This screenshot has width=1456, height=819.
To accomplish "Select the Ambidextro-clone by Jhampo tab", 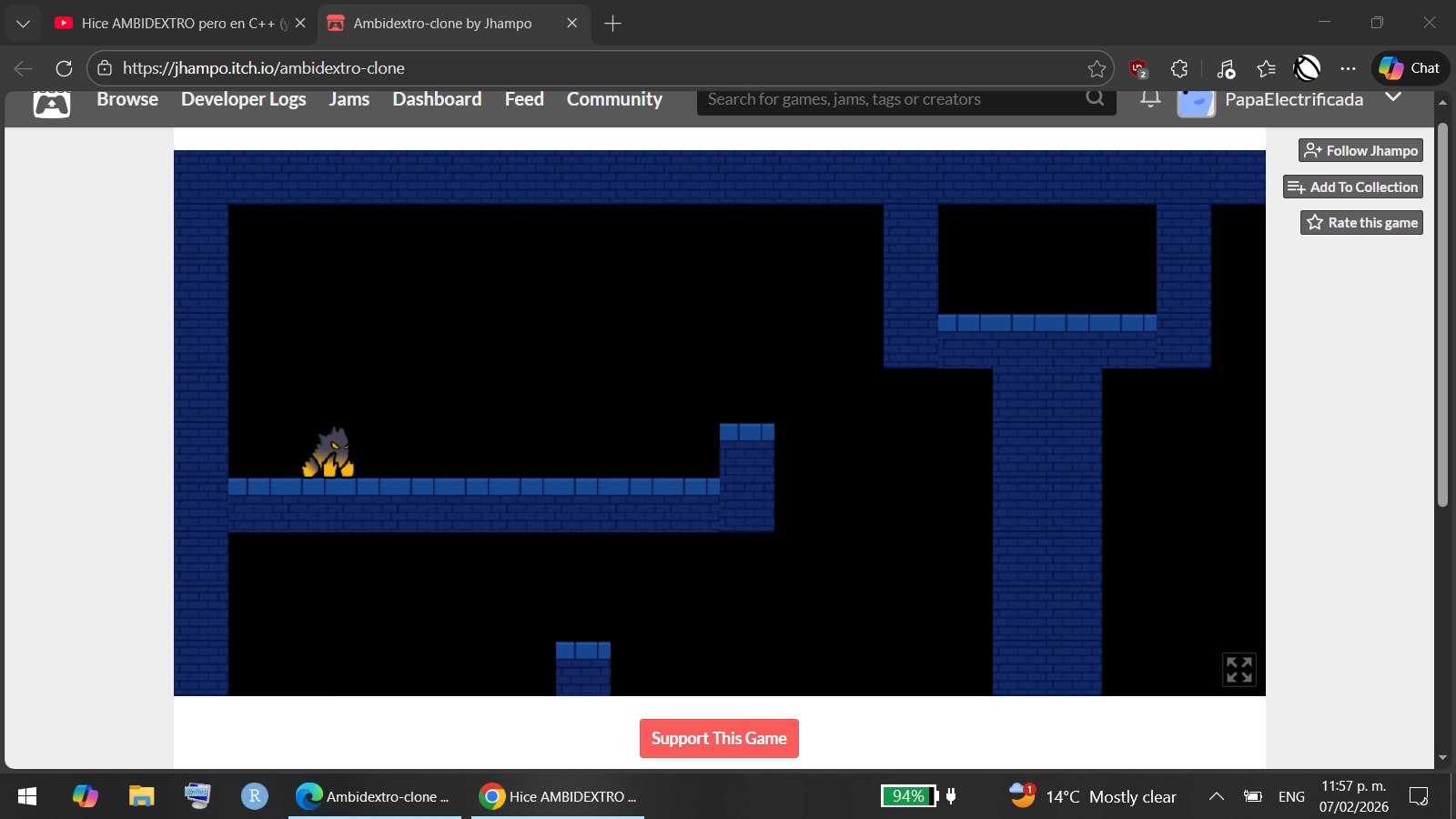I will [453, 24].
